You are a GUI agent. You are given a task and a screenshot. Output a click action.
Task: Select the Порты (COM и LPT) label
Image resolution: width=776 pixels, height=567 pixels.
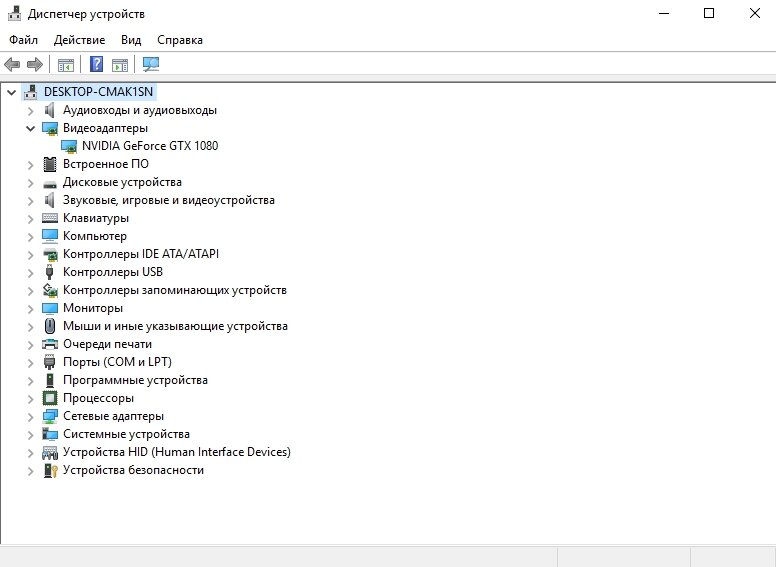117,362
